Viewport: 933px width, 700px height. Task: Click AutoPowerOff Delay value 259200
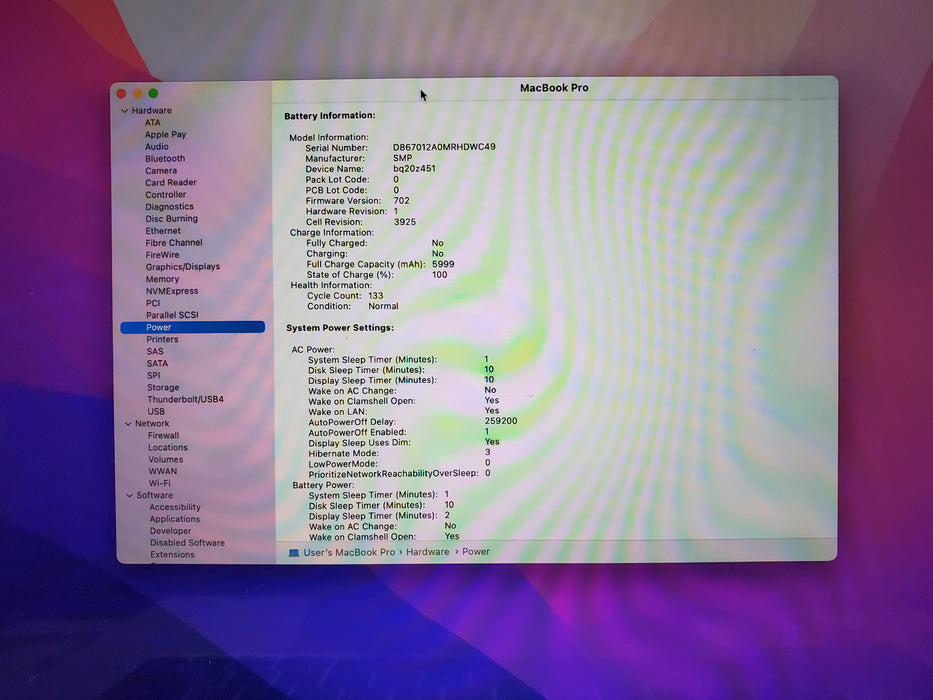(x=501, y=421)
